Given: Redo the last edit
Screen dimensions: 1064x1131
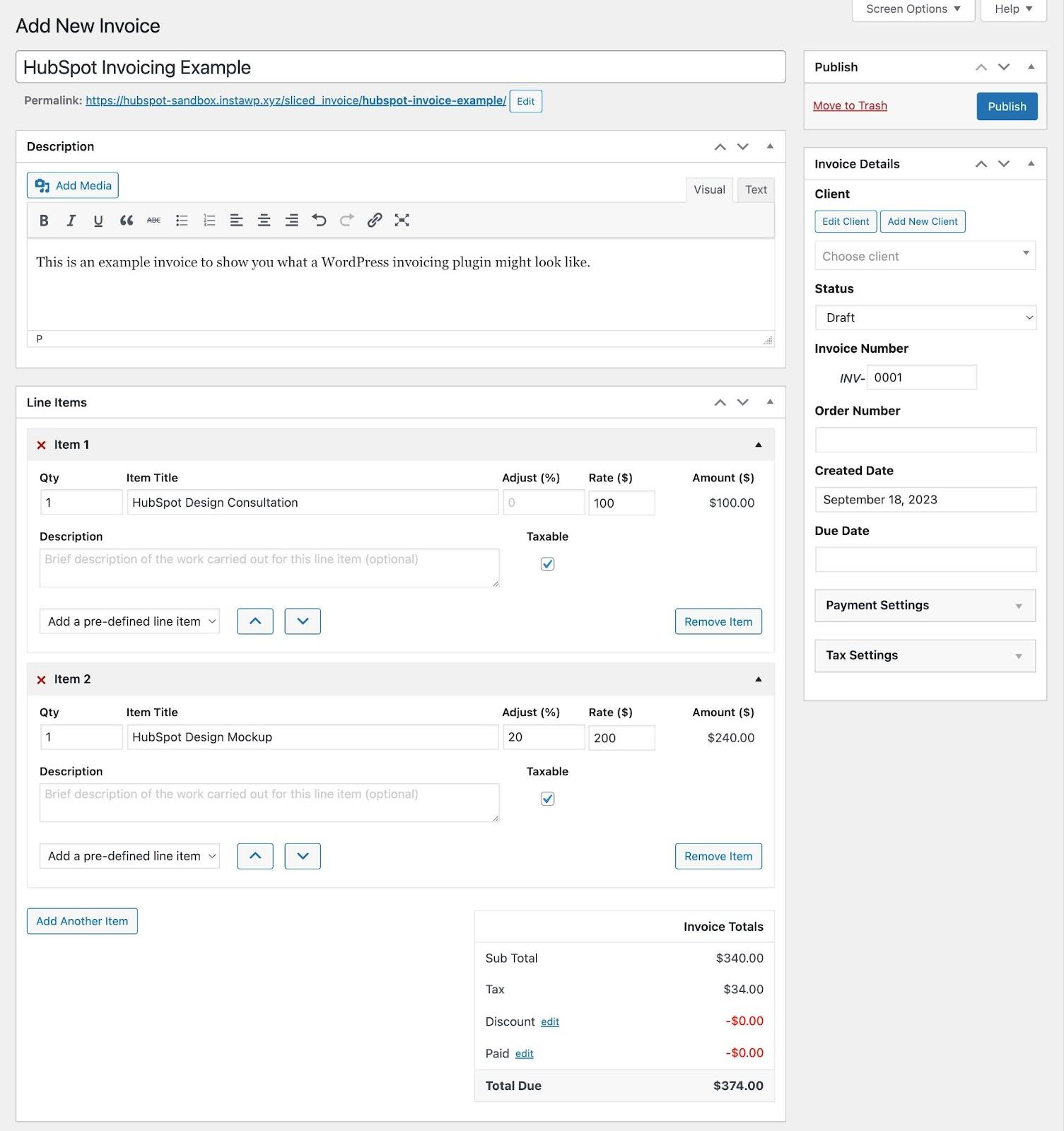Looking at the screenshot, I should pos(346,221).
